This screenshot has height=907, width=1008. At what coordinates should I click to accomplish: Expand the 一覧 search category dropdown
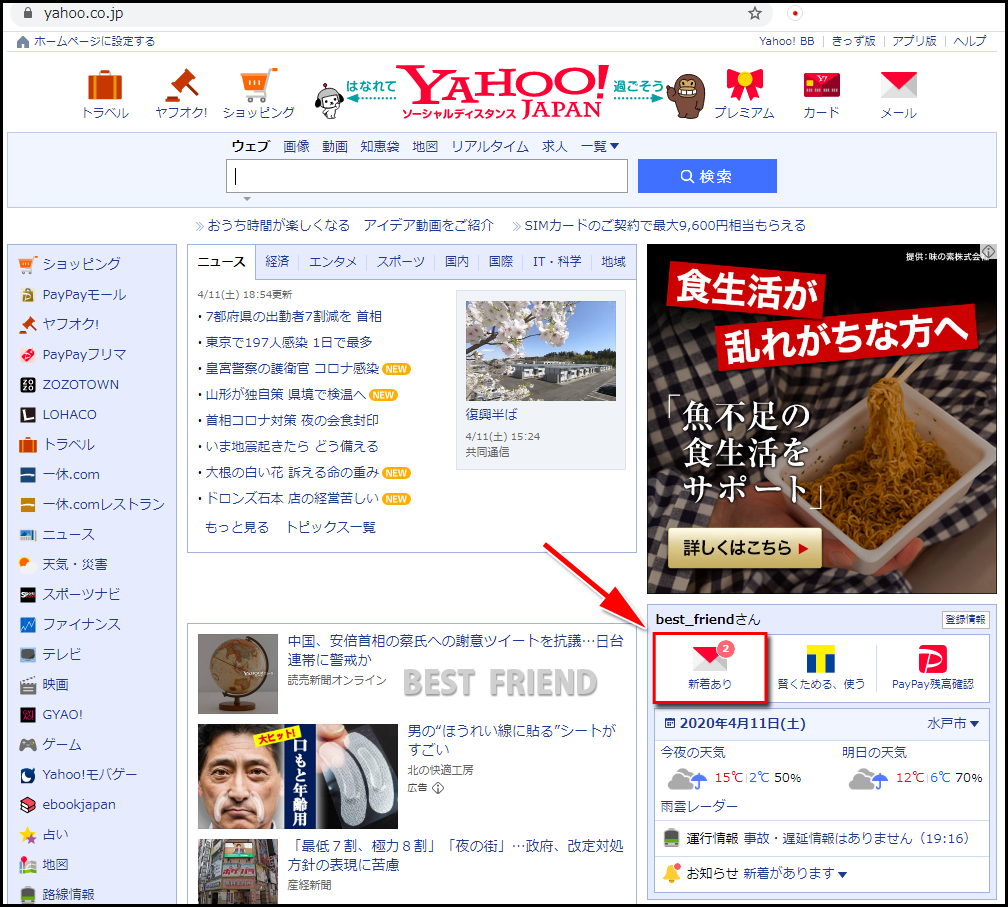(600, 147)
